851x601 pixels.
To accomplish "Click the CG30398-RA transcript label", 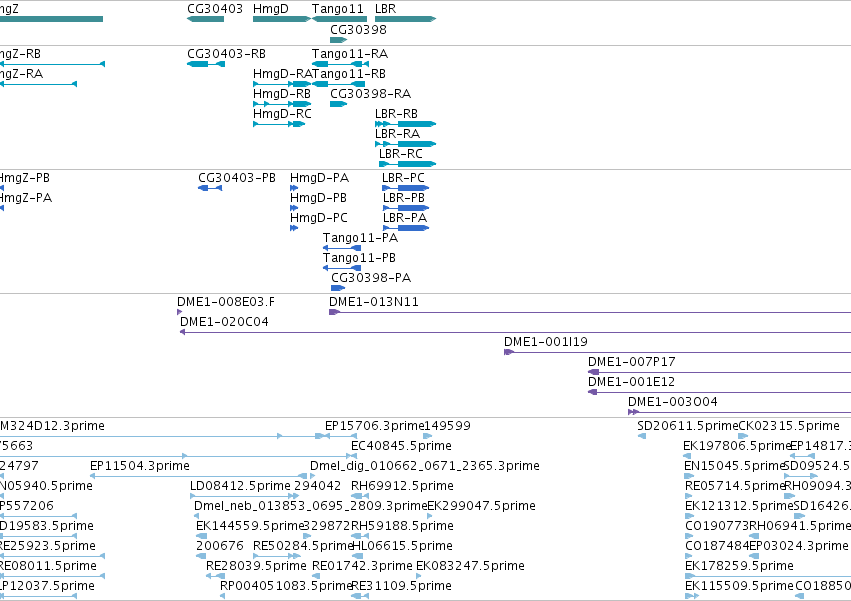I will click(x=370, y=94).
